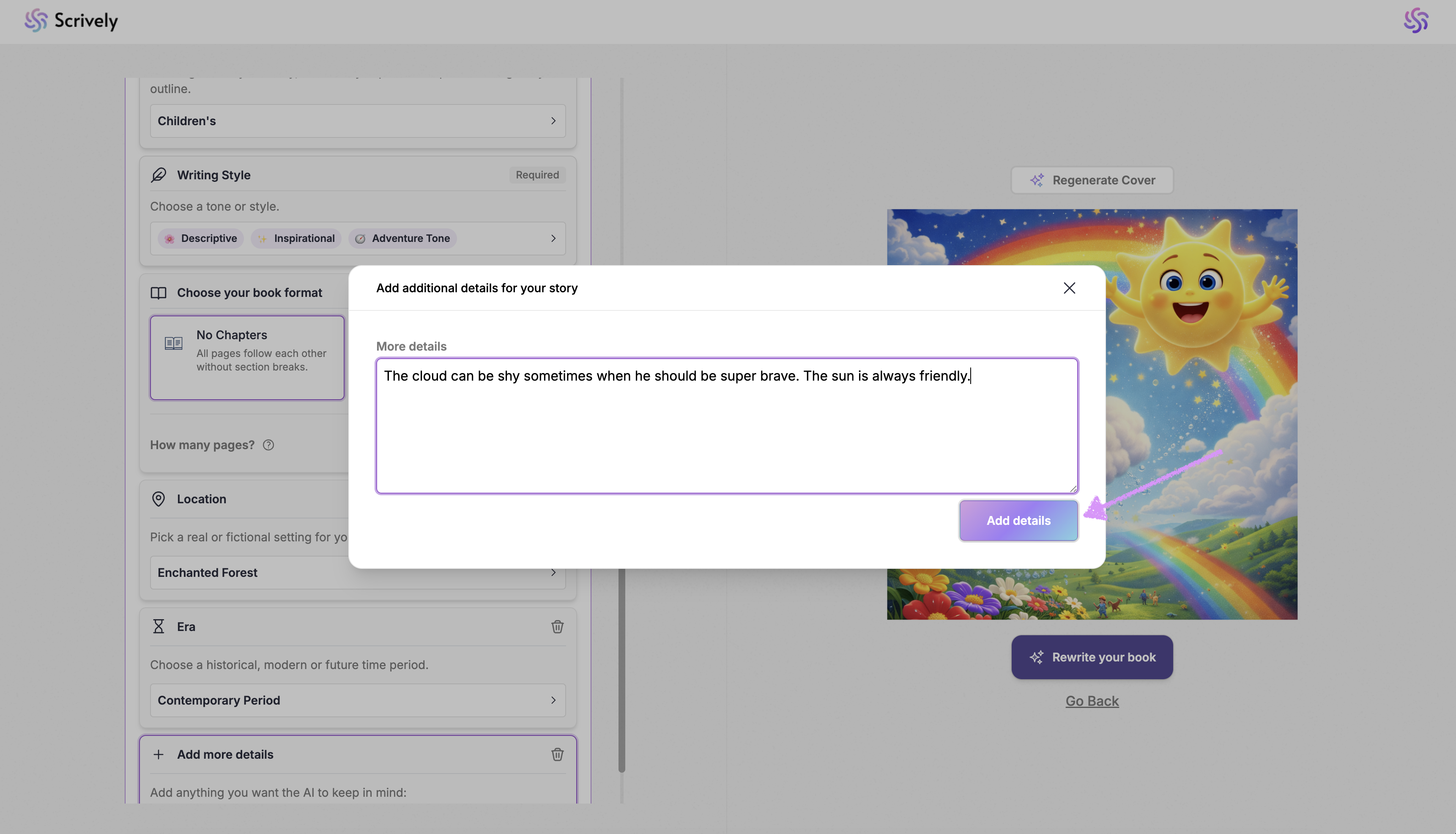Viewport: 1456px width, 834px height.
Task: Select the No Chapters book format option
Action: click(247, 357)
